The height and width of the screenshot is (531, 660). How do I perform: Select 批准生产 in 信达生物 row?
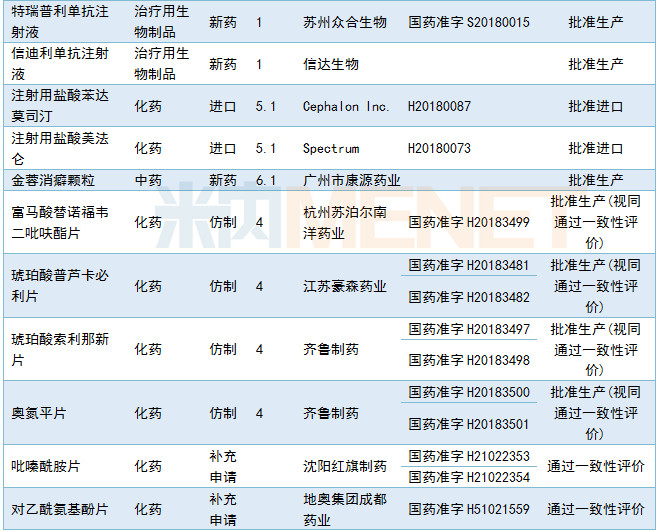(596, 64)
